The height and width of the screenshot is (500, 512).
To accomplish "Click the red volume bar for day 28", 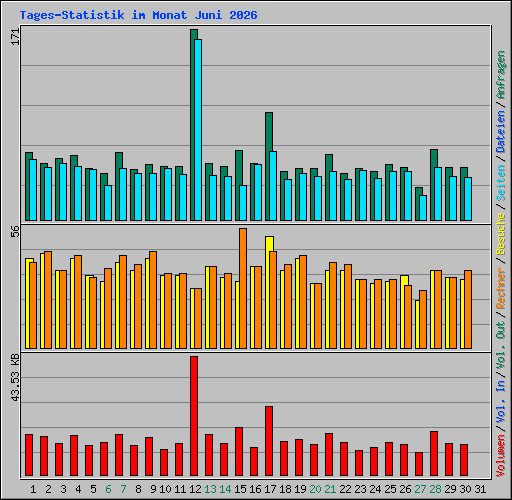I will pyautogui.click(x=434, y=453).
